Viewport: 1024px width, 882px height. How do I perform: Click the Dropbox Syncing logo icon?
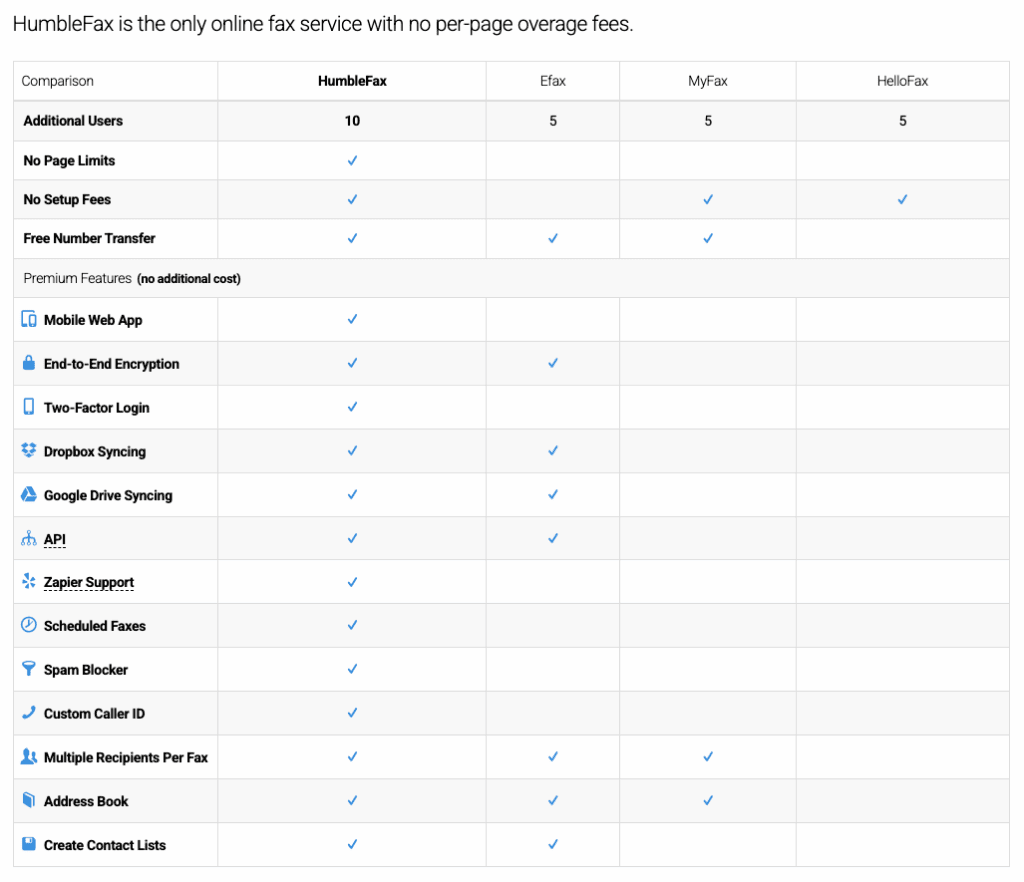point(29,451)
